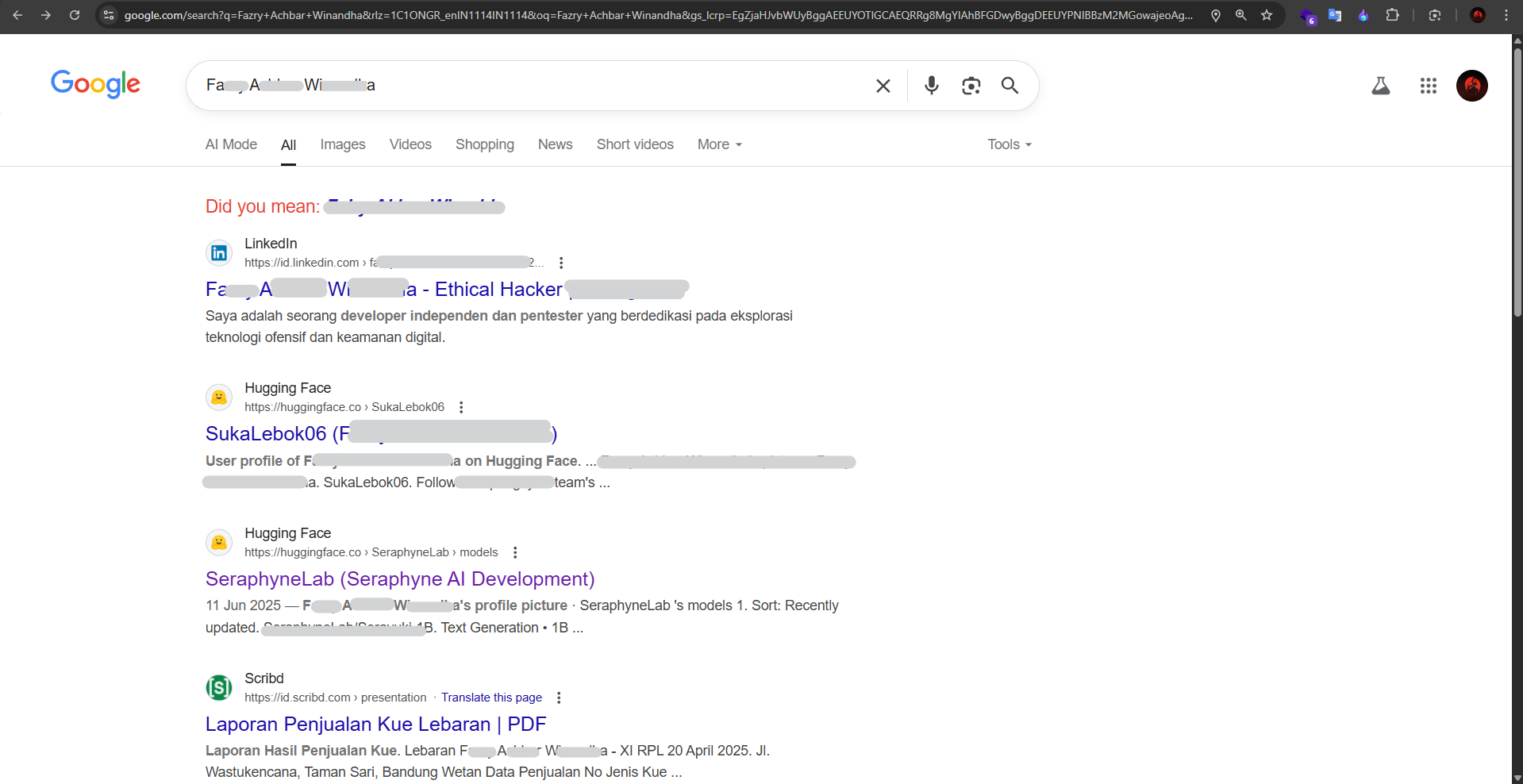Switch to the Images tab

tap(343, 144)
